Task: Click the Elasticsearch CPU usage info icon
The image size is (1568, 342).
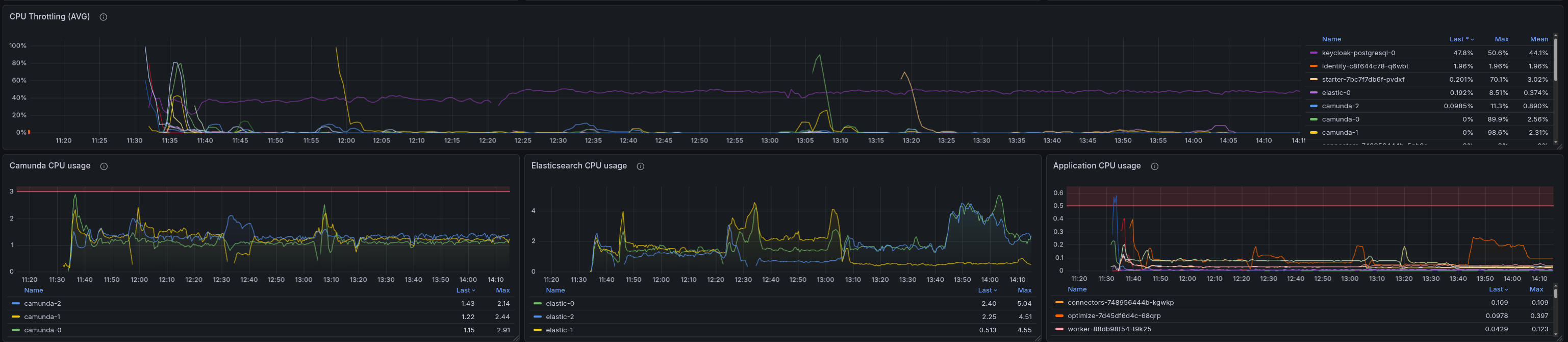Action: [640, 166]
